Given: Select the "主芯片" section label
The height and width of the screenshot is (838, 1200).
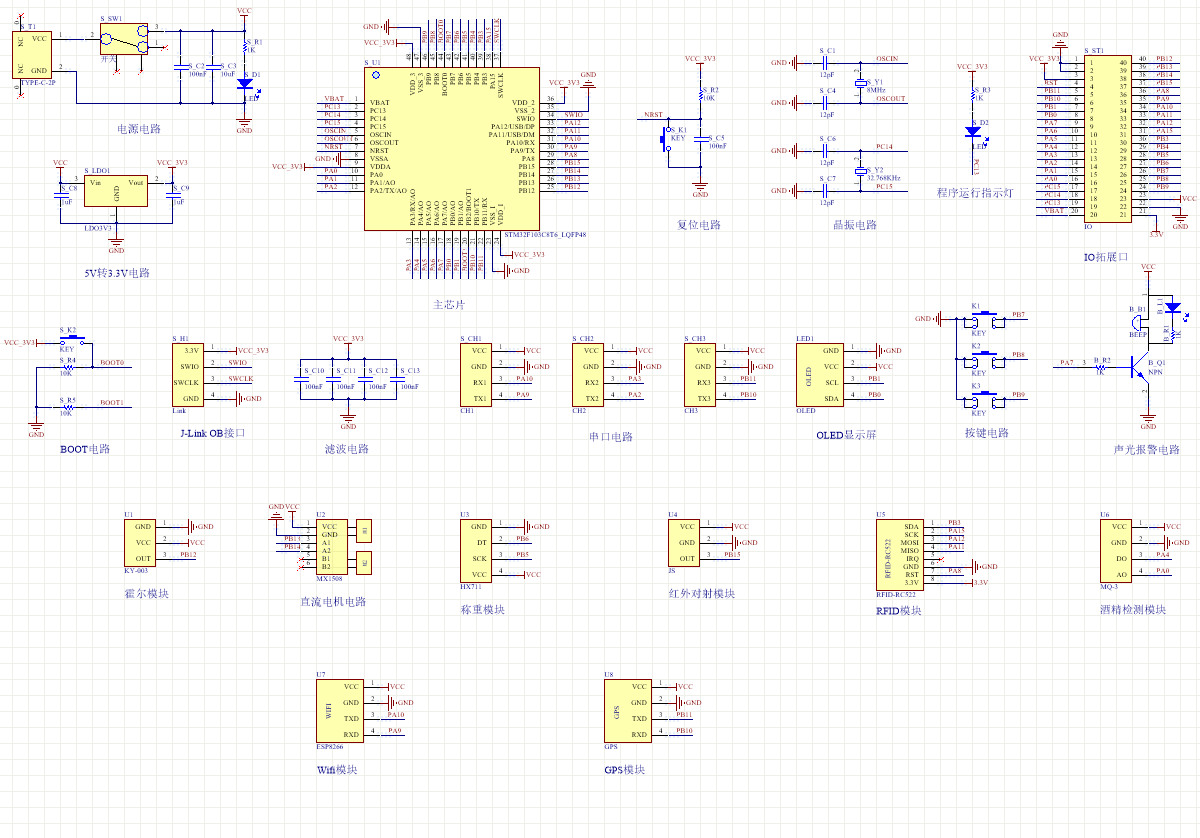Looking at the screenshot, I should 449,304.
